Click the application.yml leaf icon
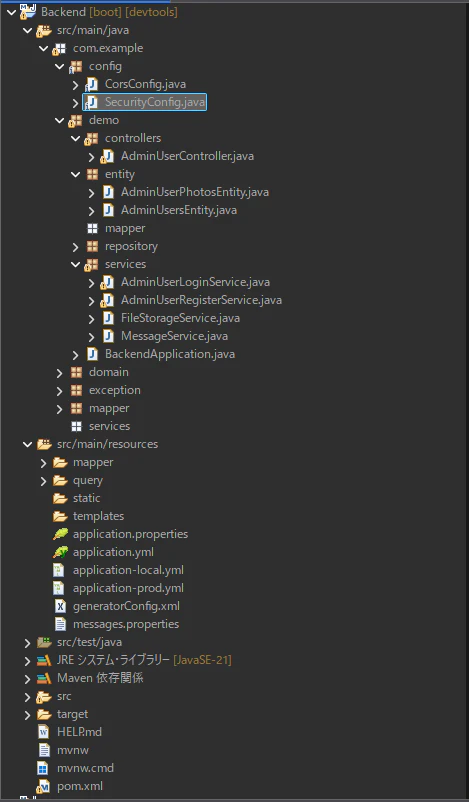The height and width of the screenshot is (802, 469). tap(60, 552)
